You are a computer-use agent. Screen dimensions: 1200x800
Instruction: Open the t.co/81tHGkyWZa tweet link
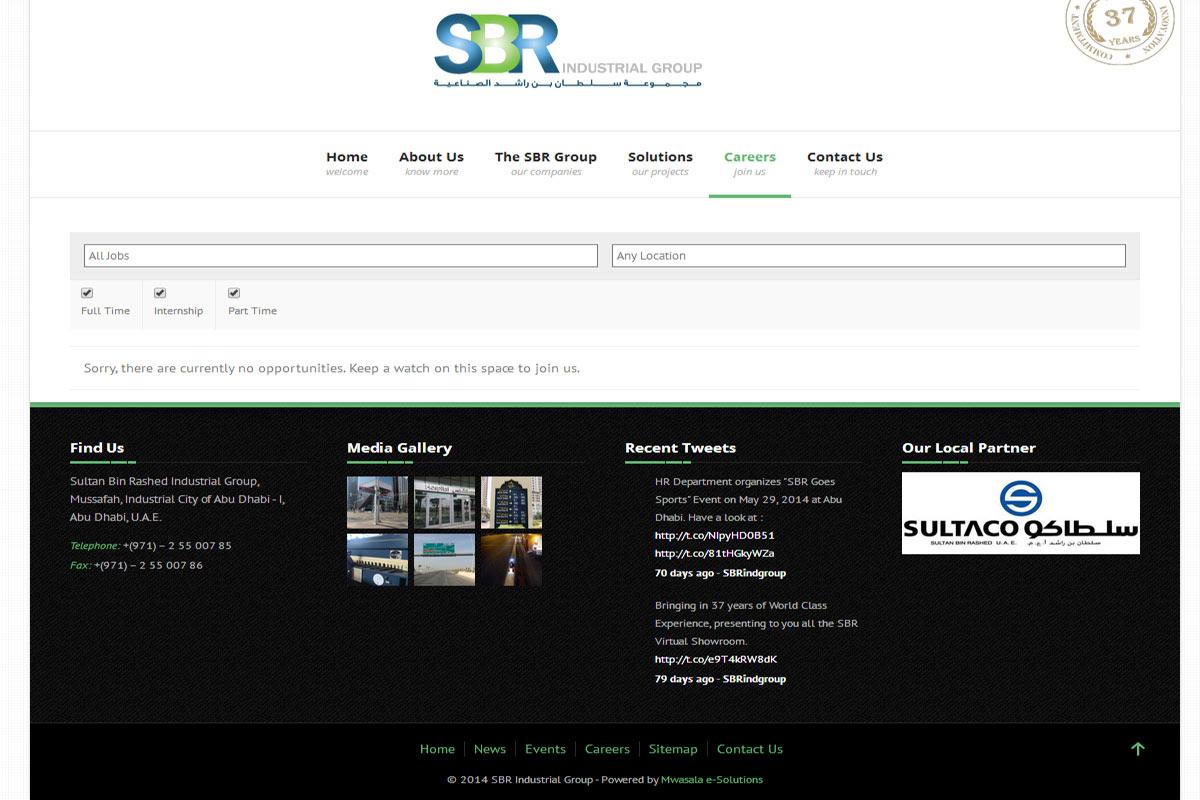click(714, 553)
